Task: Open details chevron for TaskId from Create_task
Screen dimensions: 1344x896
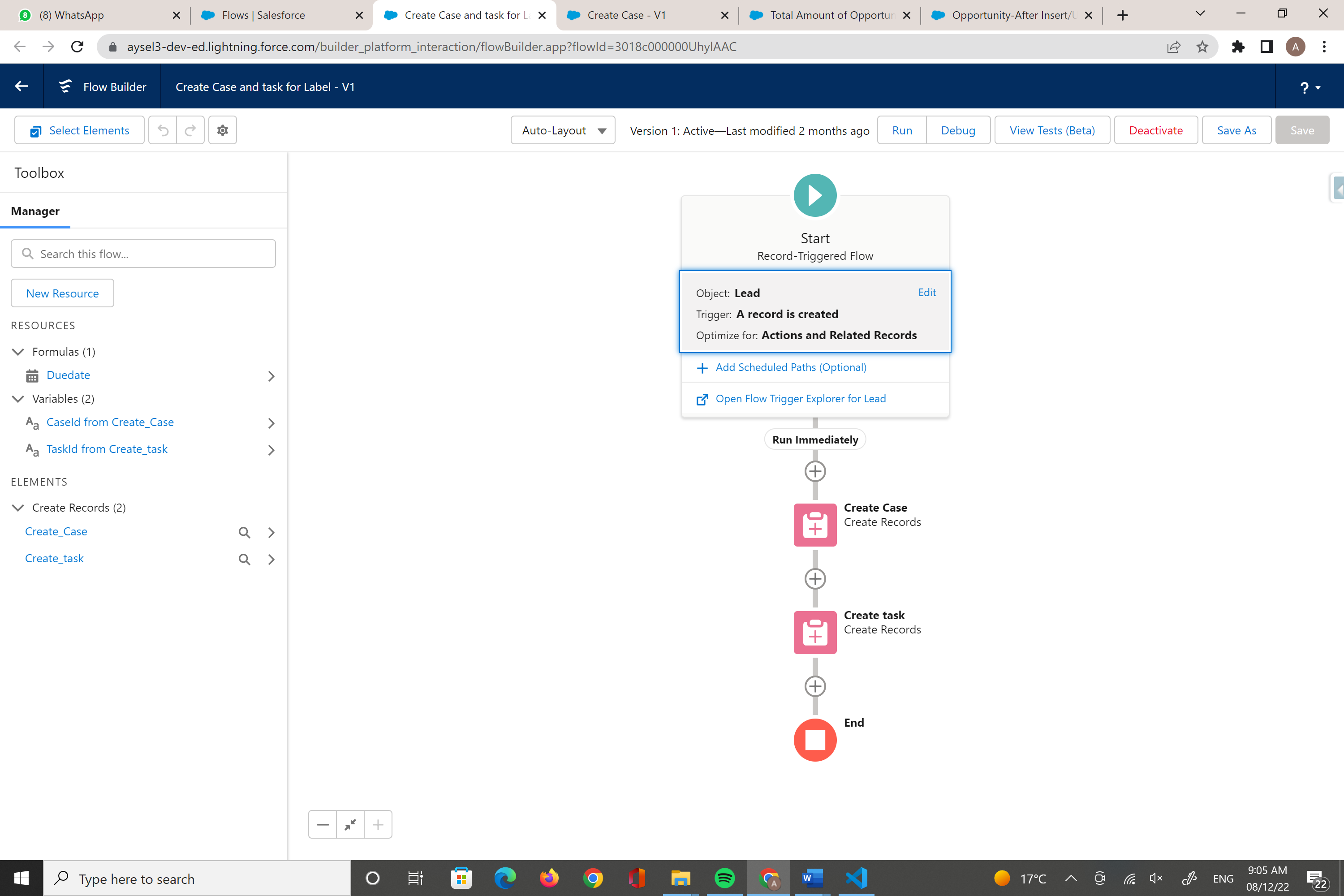Action: click(271, 450)
